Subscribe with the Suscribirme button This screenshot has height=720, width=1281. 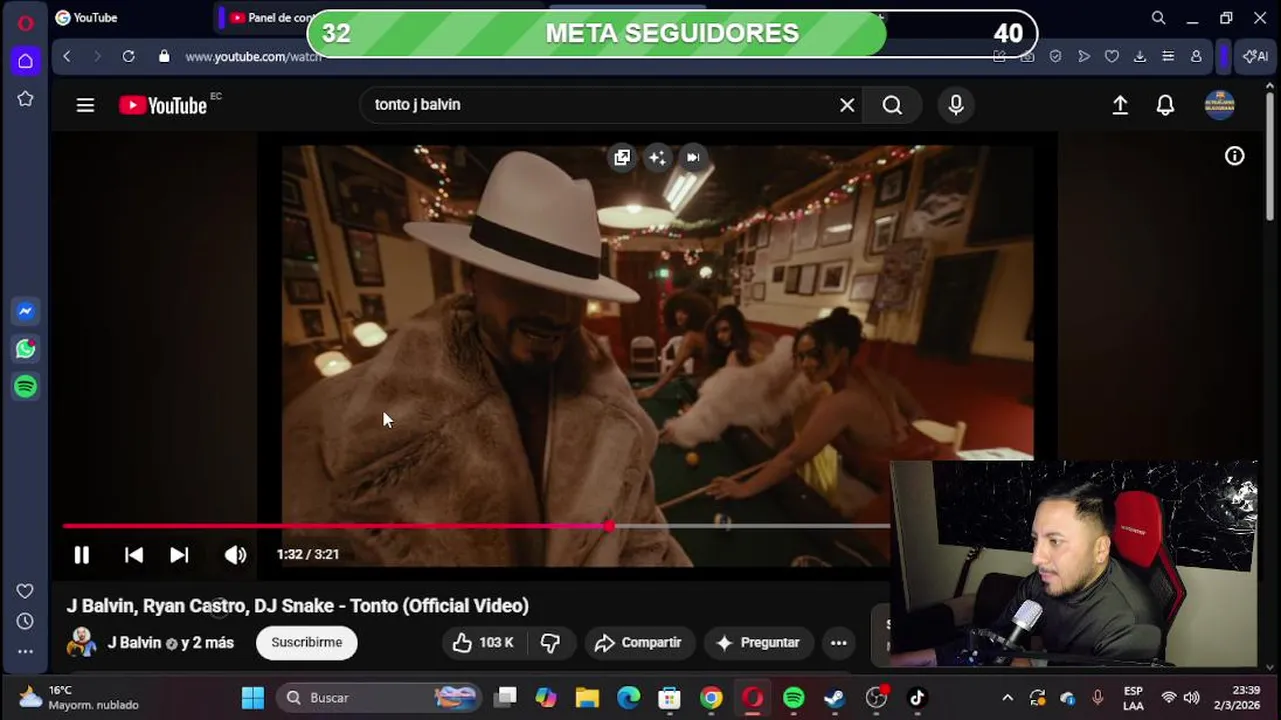tap(307, 643)
